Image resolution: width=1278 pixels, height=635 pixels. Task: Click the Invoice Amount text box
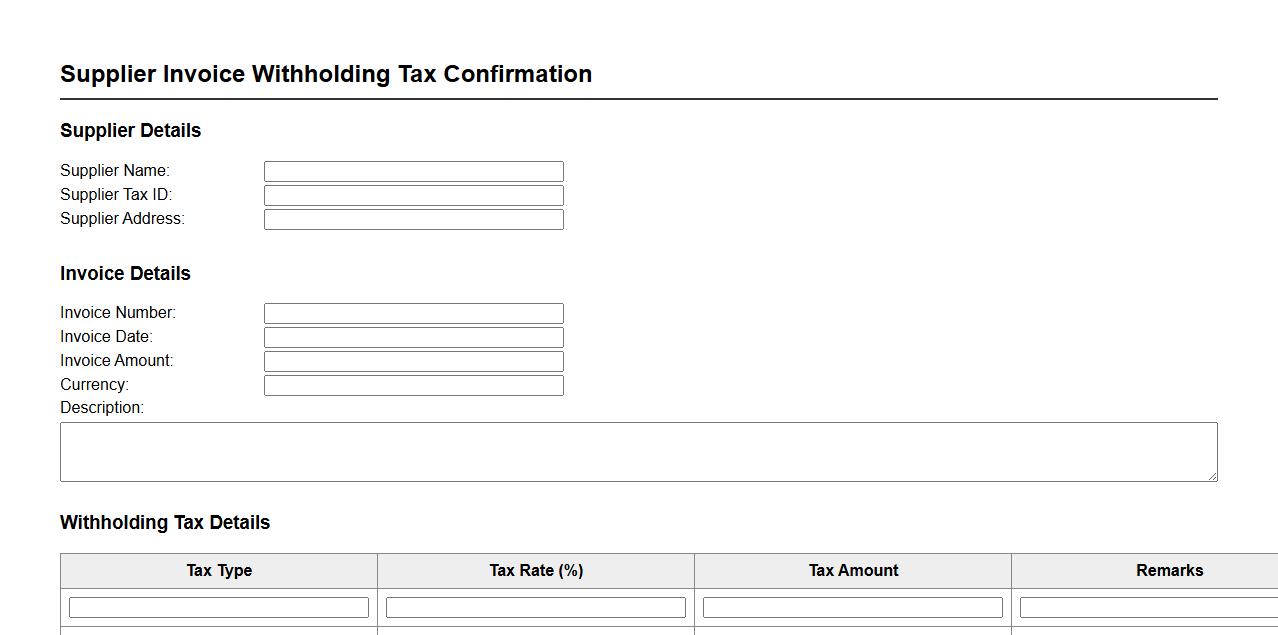click(413, 361)
